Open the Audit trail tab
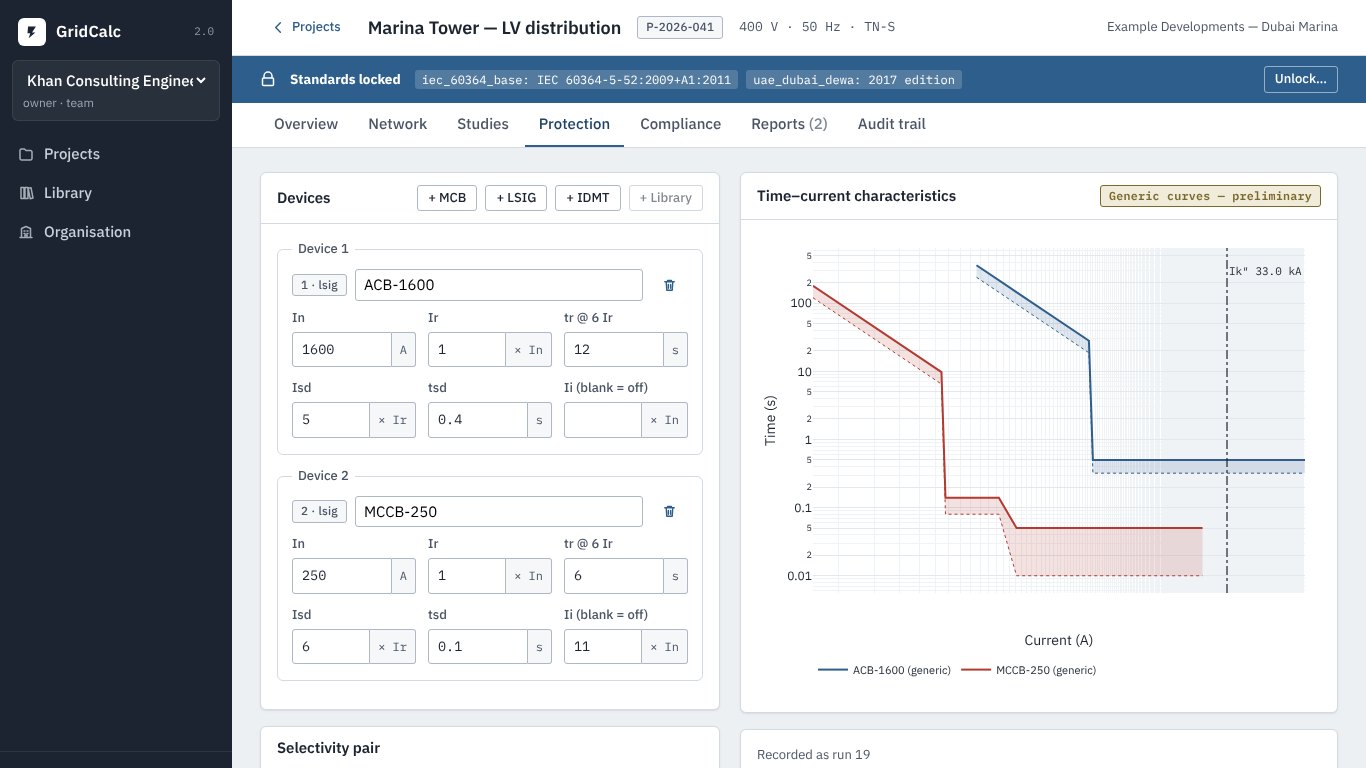Screen dimensions: 1366x768 (x=891, y=124)
